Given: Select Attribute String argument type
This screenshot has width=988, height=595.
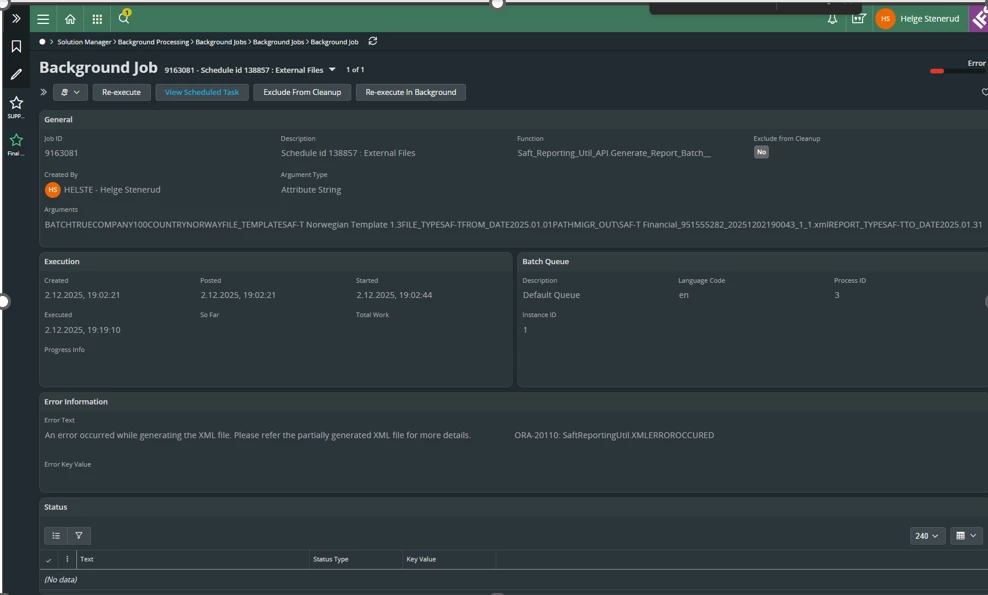Looking at the screenshot, I should 311,190.
